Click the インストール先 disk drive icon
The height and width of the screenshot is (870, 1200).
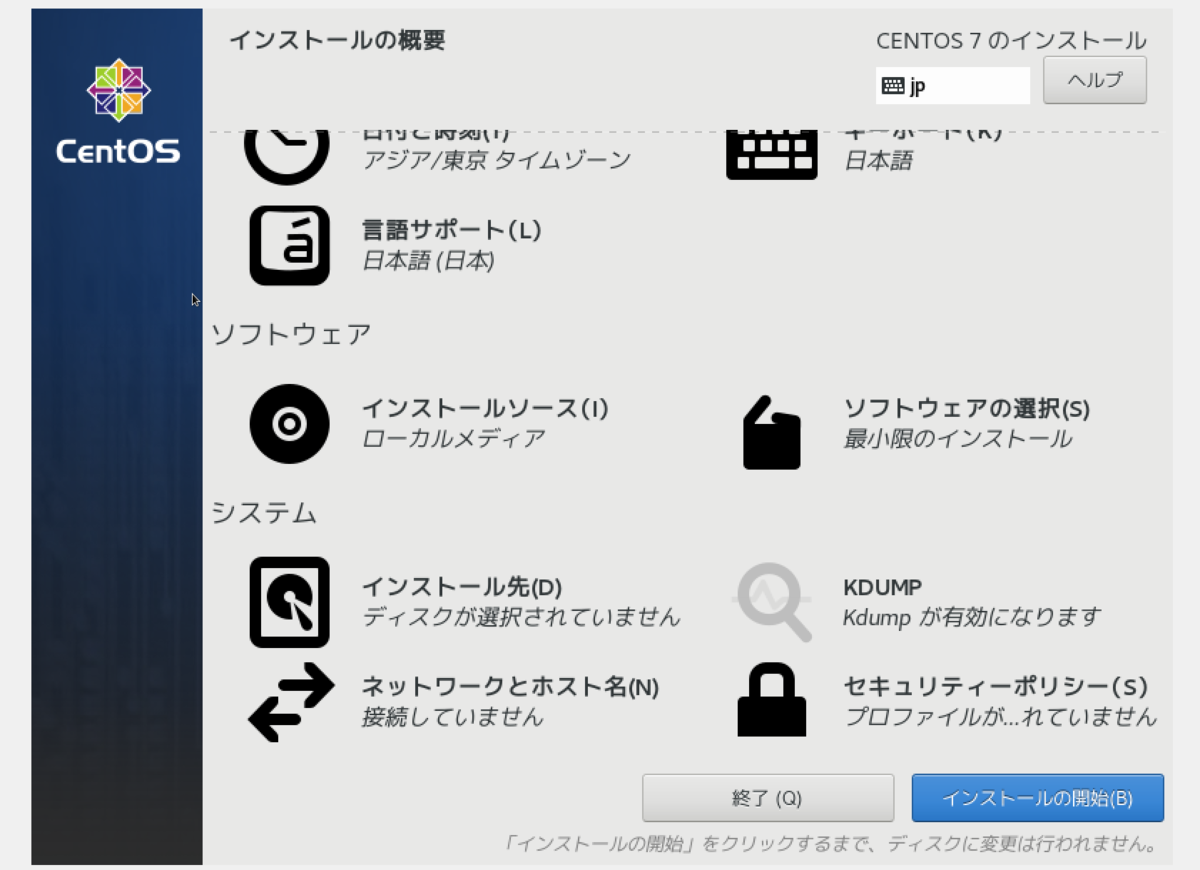(x=289, y=601)
